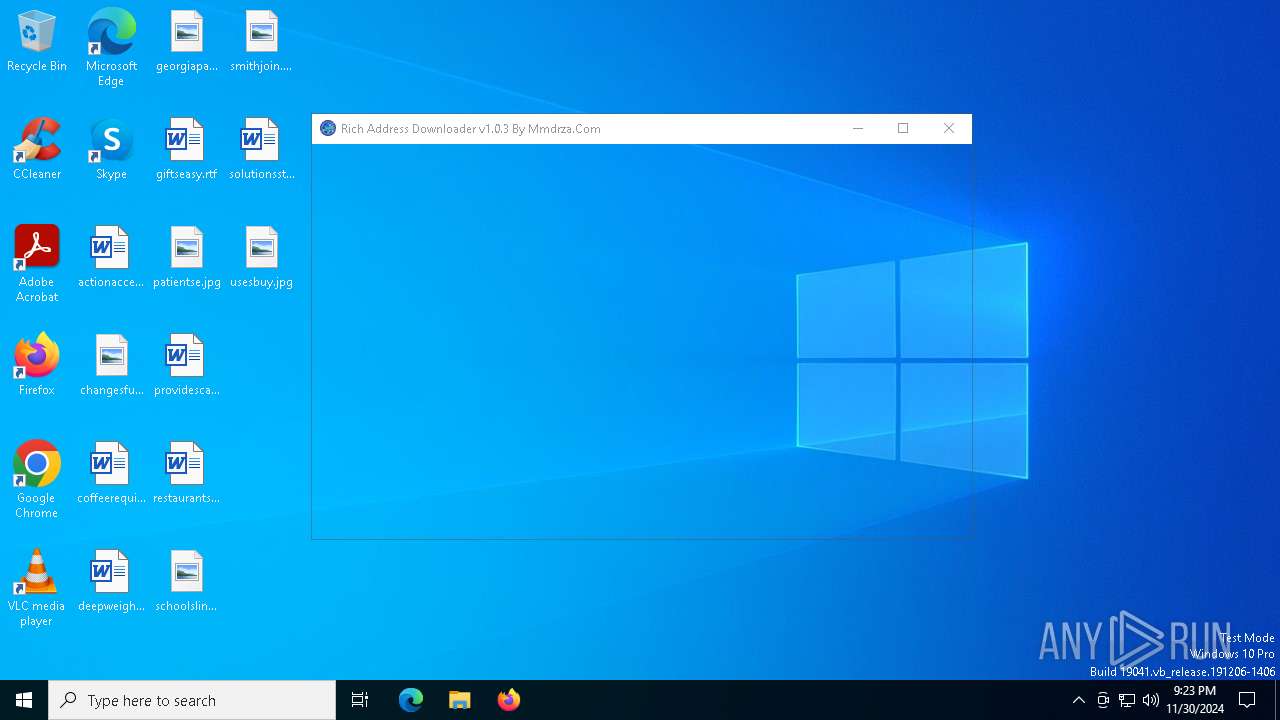Select the Google Chrome desktop shortcut

pos(37,480)
